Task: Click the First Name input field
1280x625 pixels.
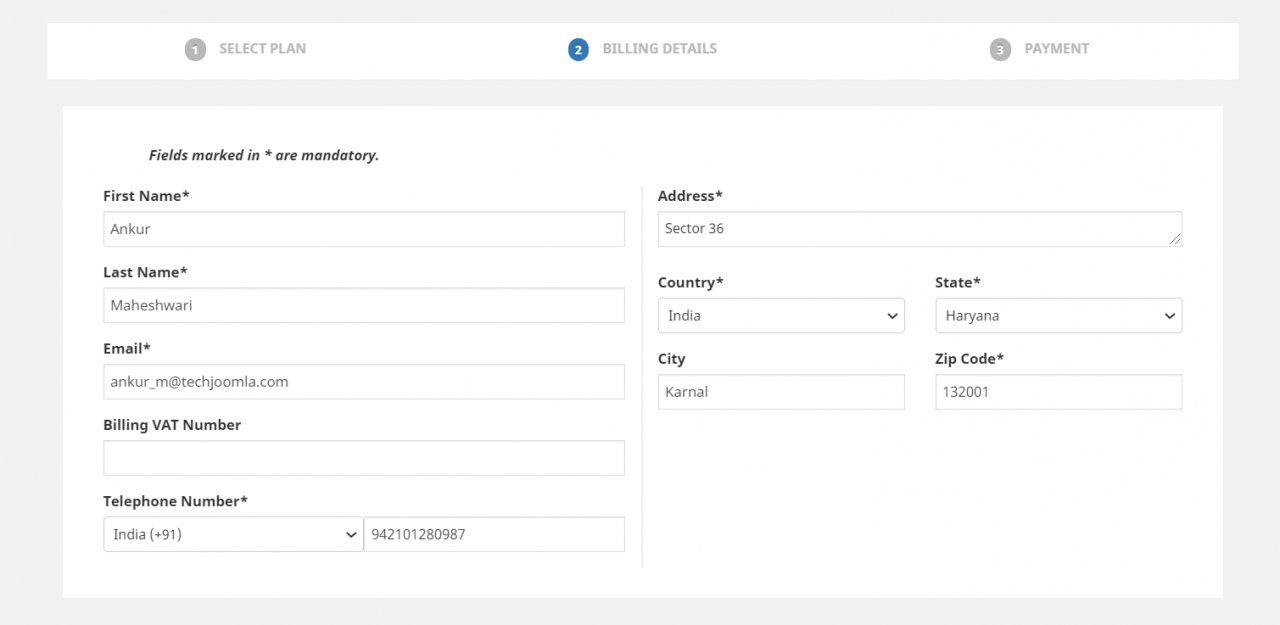Action: 363,229
